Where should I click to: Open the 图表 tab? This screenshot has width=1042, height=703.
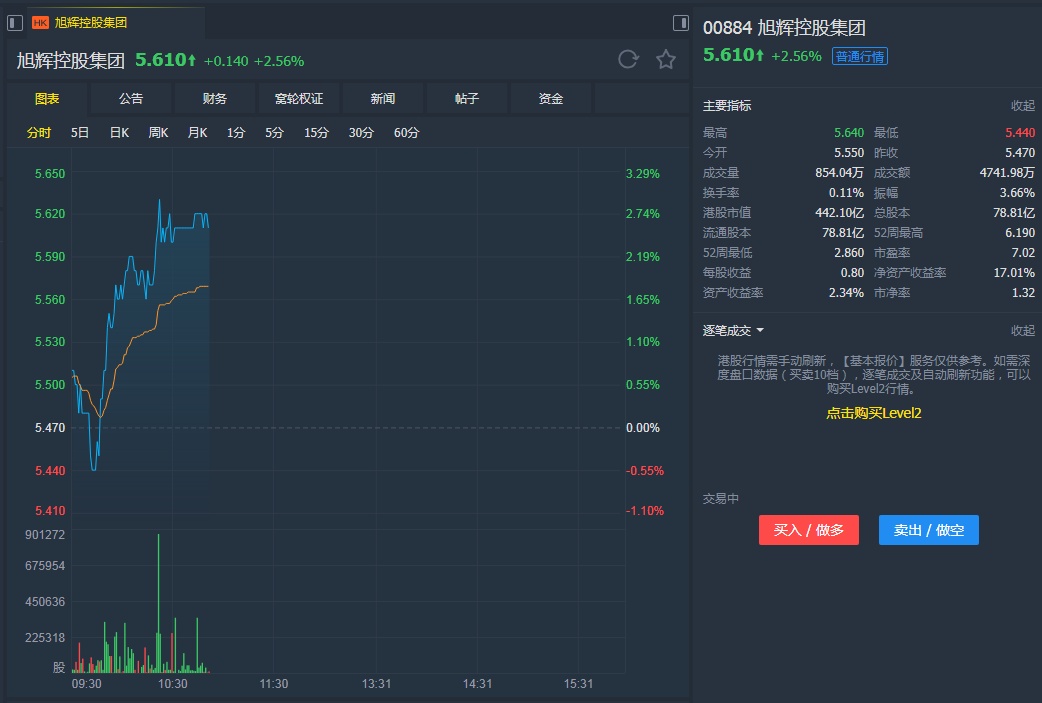pyautogui.click(x=47, y=99)
